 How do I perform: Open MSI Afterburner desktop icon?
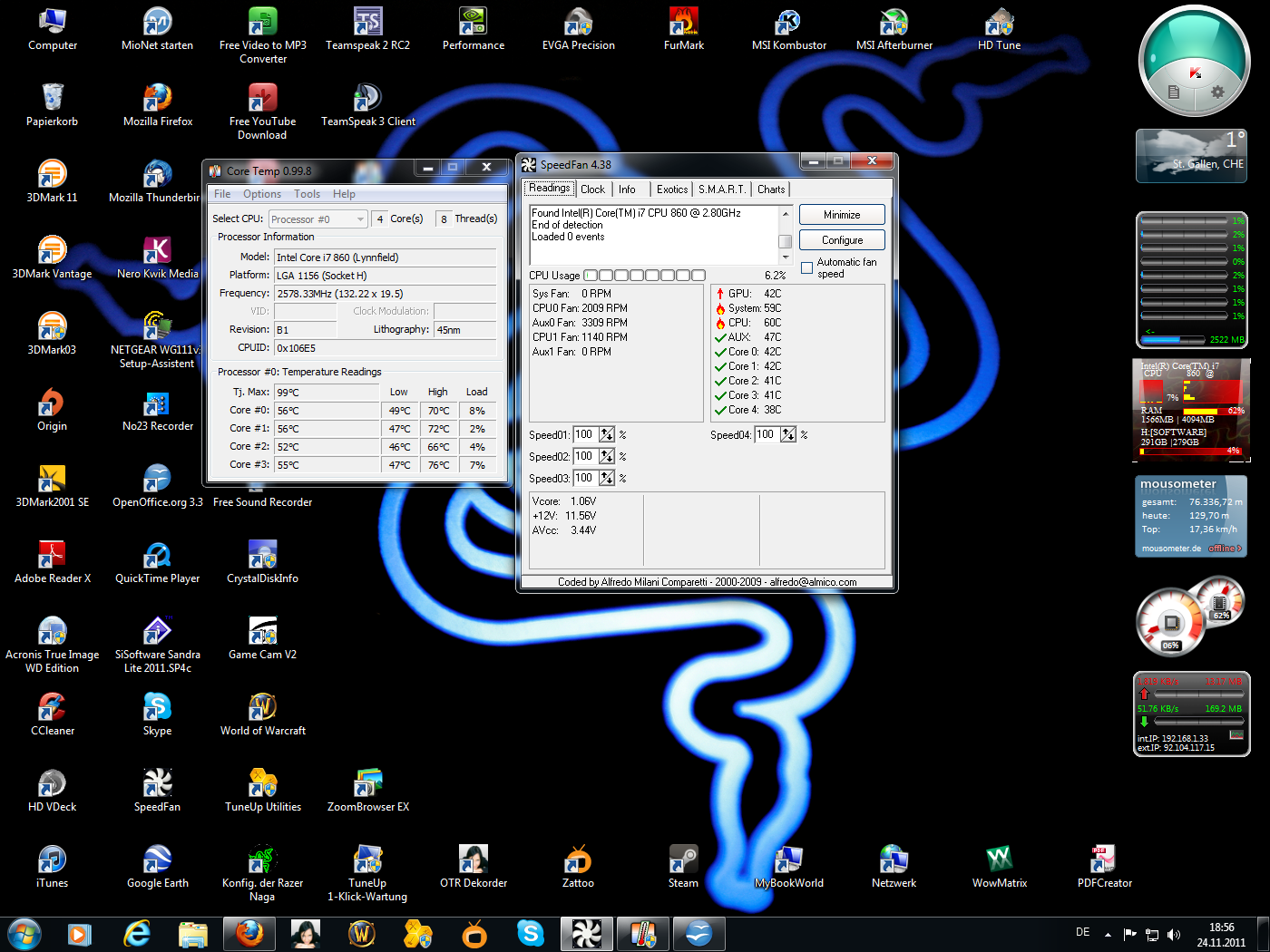[x=894, y=28]
